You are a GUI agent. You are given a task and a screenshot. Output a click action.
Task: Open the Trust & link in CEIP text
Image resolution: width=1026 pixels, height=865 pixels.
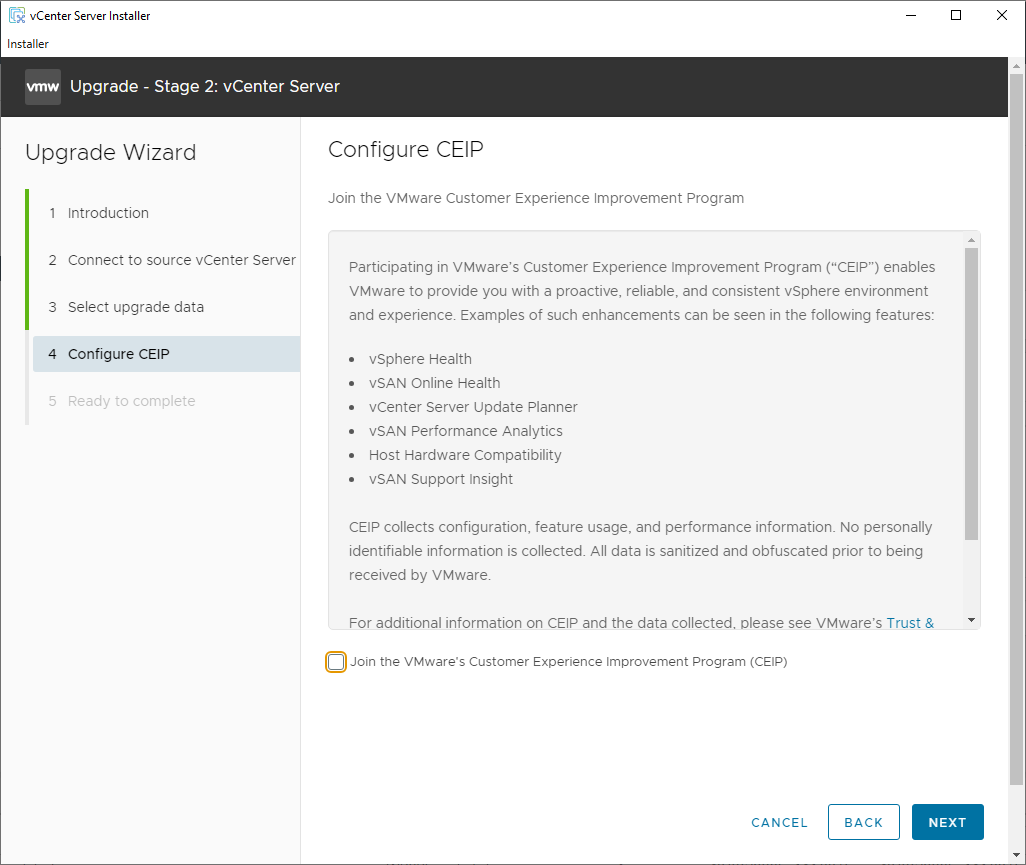pos(910,623)
